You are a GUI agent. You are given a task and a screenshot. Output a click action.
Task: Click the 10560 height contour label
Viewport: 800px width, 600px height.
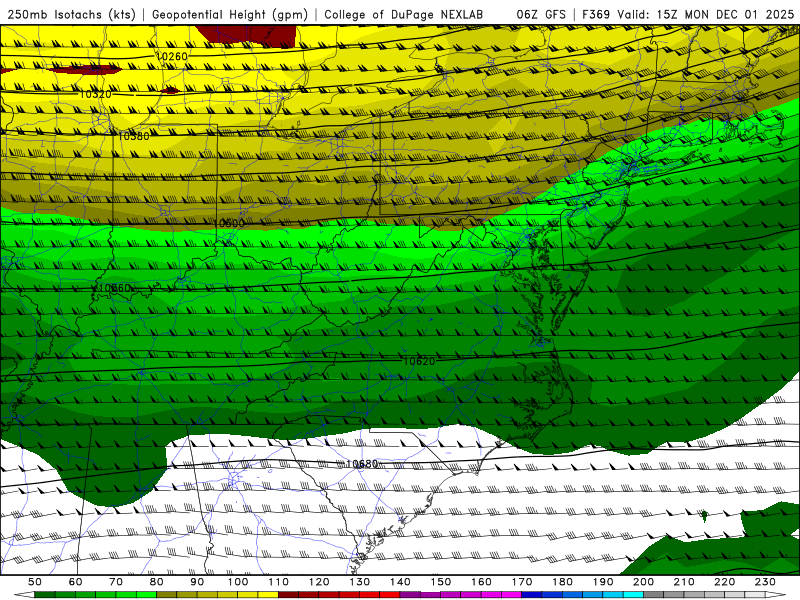[x=115, y=288]
